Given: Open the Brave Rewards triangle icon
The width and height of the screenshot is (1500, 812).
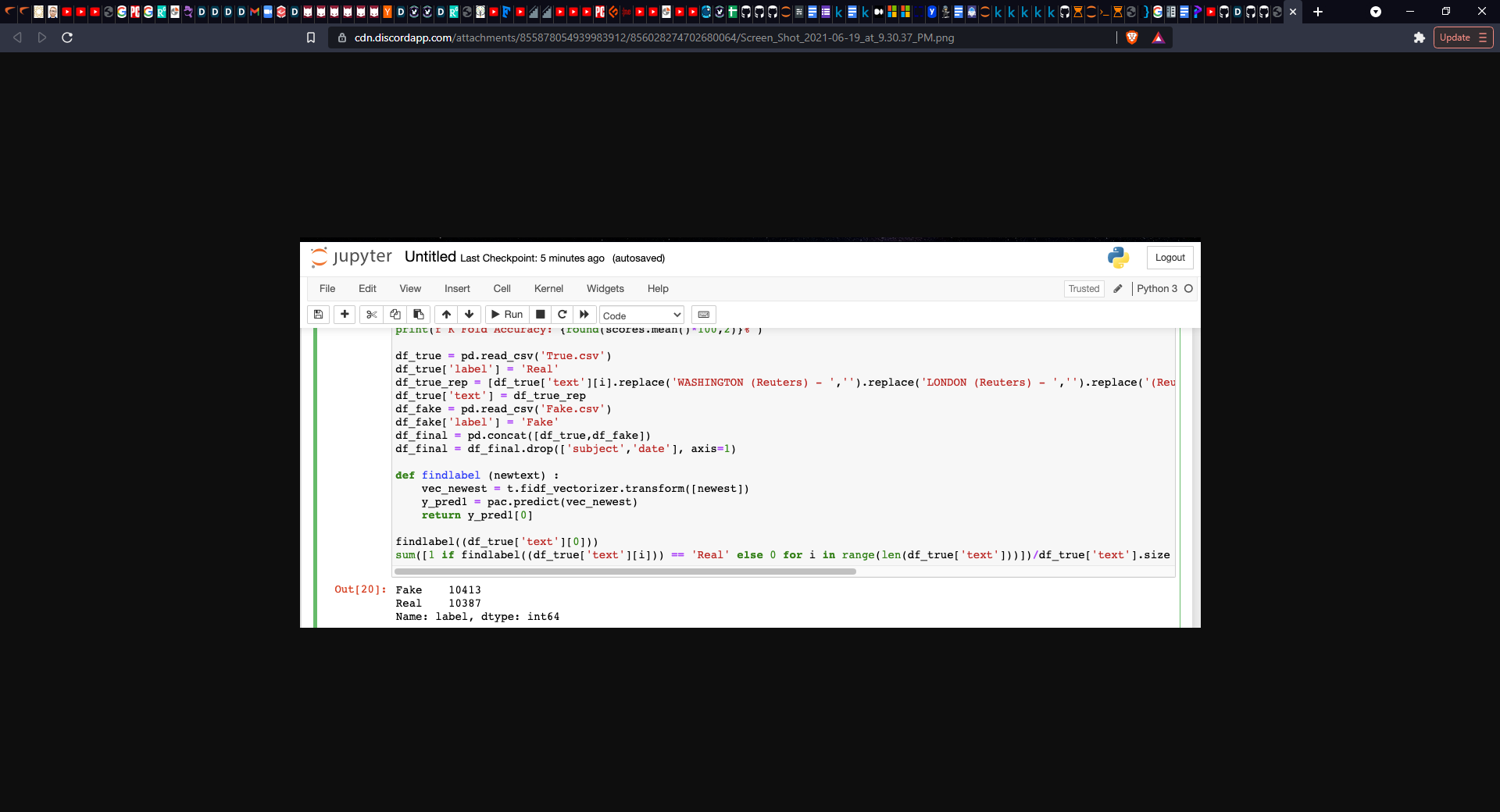Looking at the screenshot, I should [x=1158, y=37].
